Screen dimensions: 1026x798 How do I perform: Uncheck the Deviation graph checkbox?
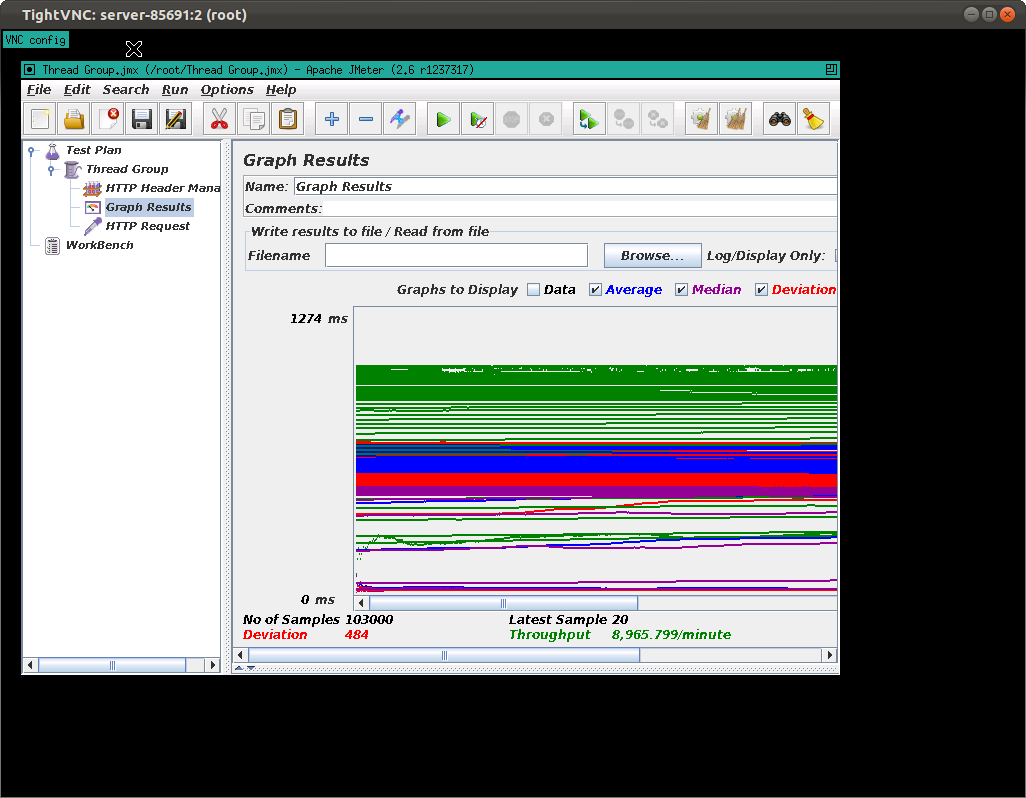tap(761, 290)
